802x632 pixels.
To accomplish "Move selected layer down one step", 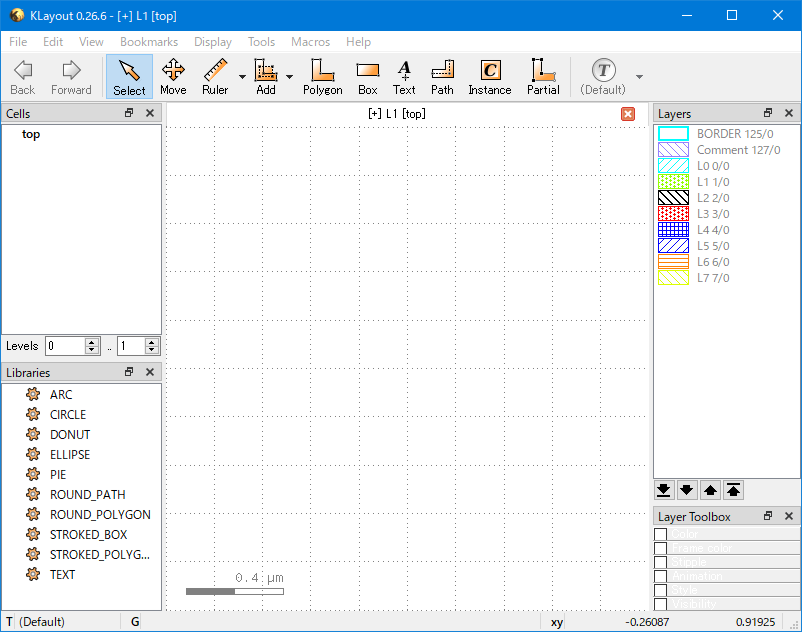I will point(687,490).
